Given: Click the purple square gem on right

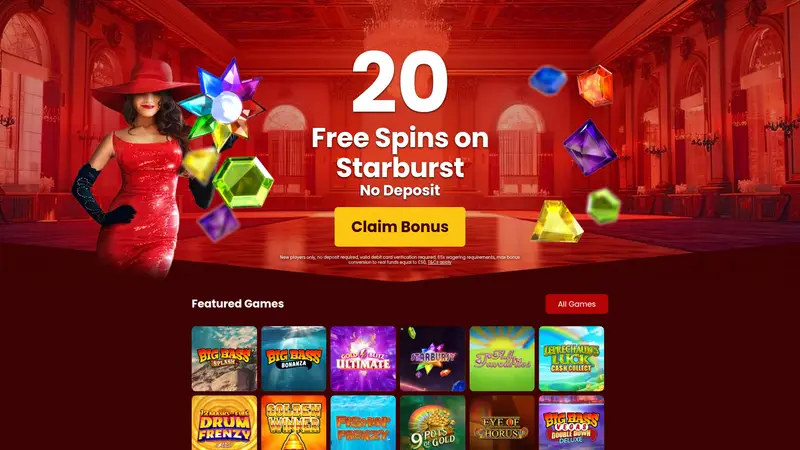Looking at the screenshot, I should coord(590,147).
